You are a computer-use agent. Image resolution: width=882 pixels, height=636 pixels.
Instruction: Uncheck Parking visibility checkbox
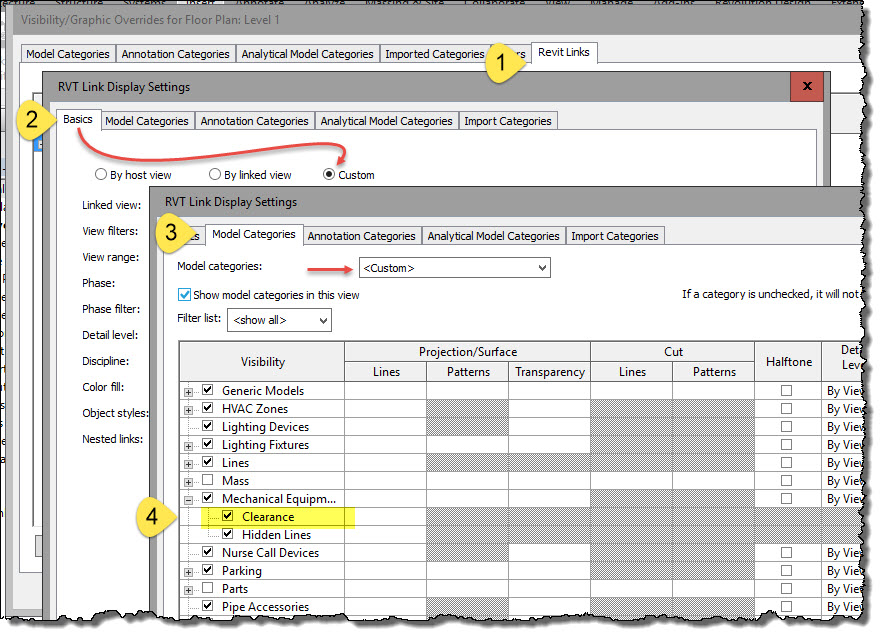208,570
